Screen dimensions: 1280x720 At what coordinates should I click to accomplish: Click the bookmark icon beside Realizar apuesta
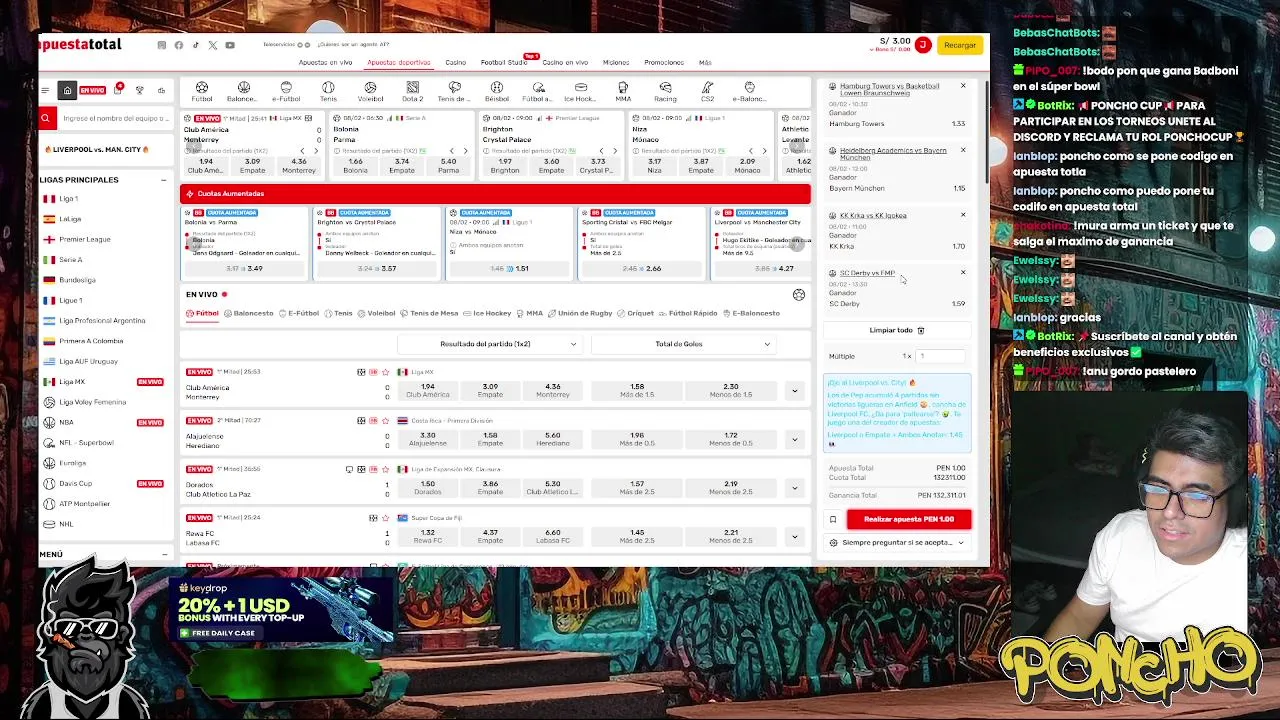833,519
